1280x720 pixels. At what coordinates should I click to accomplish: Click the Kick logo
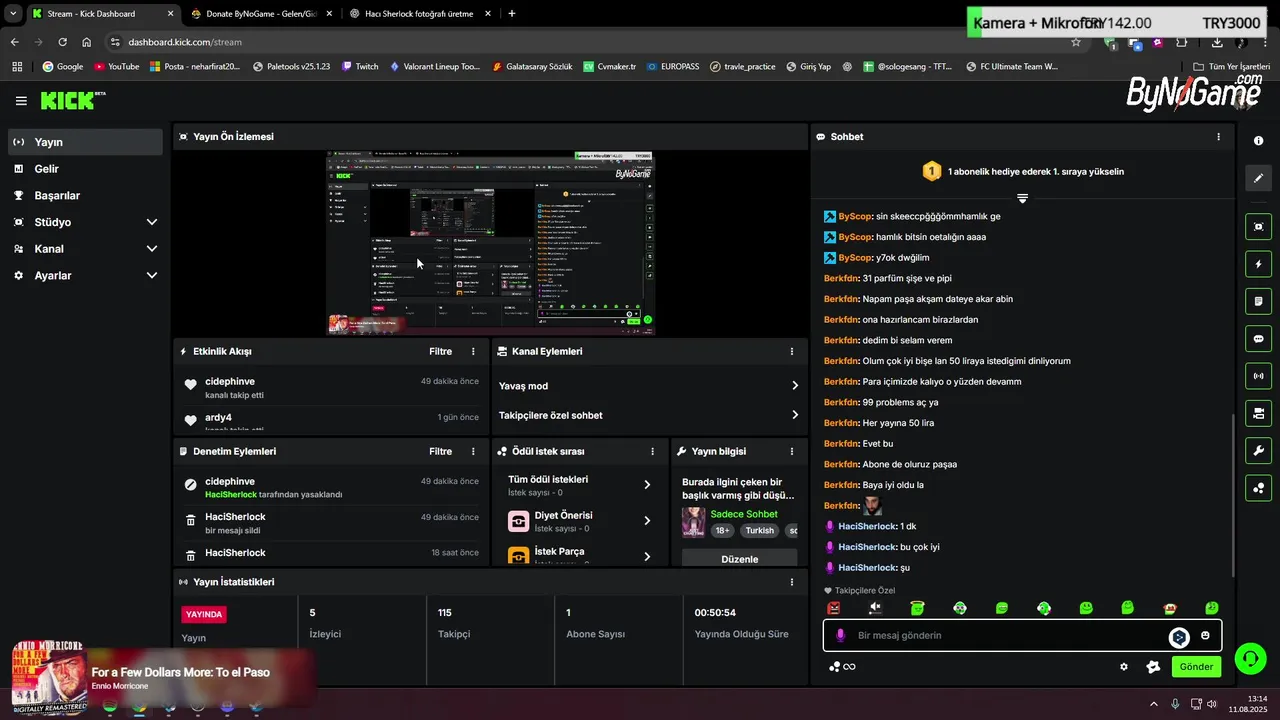coord(72,100)
